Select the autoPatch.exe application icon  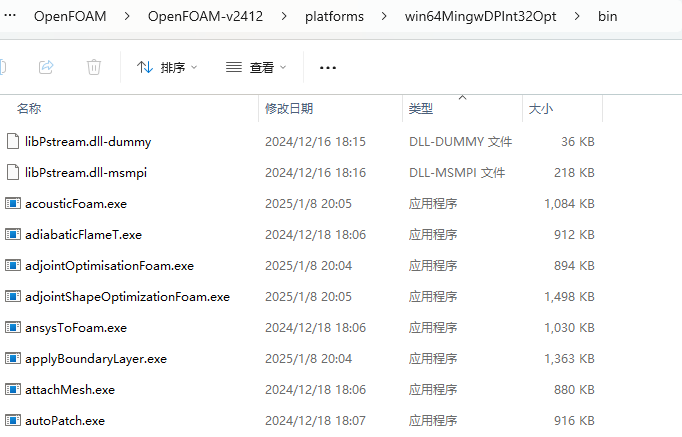[13, 420]
